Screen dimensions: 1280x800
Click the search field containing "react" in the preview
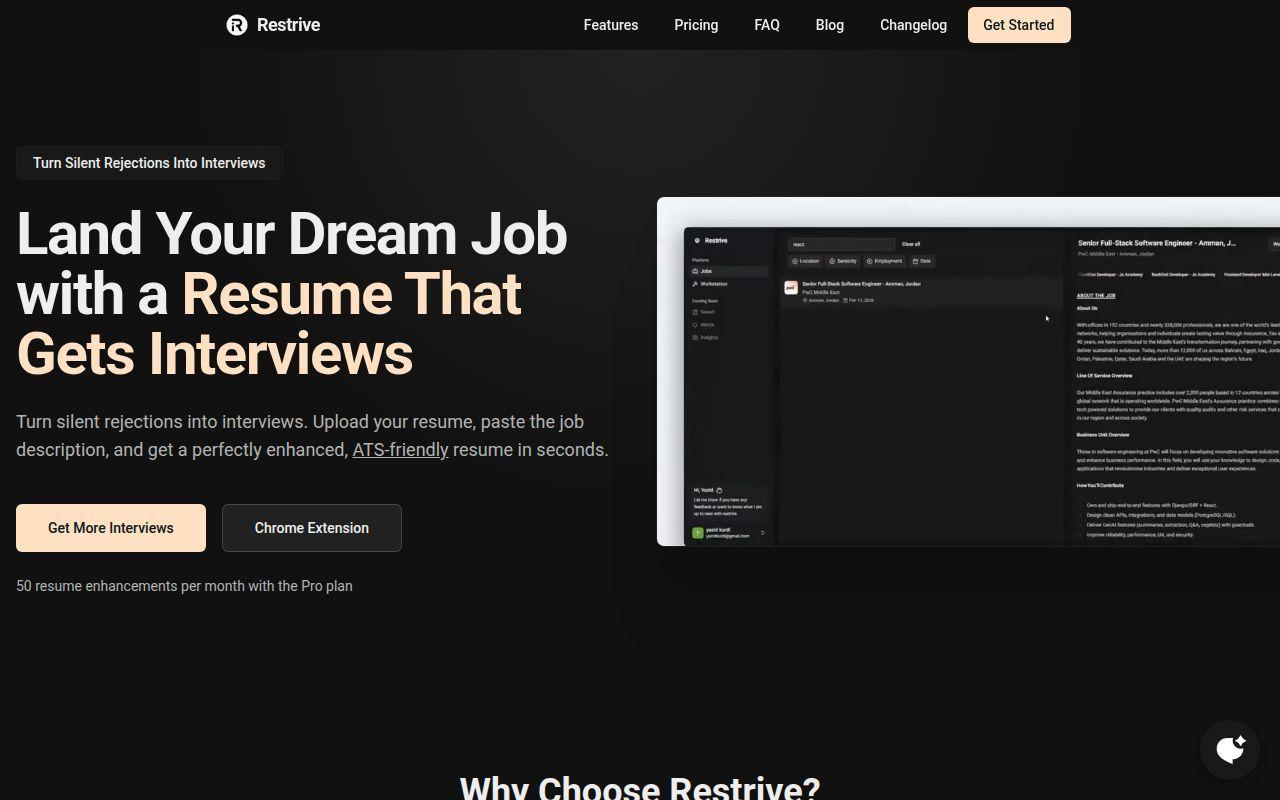(841, 244)
